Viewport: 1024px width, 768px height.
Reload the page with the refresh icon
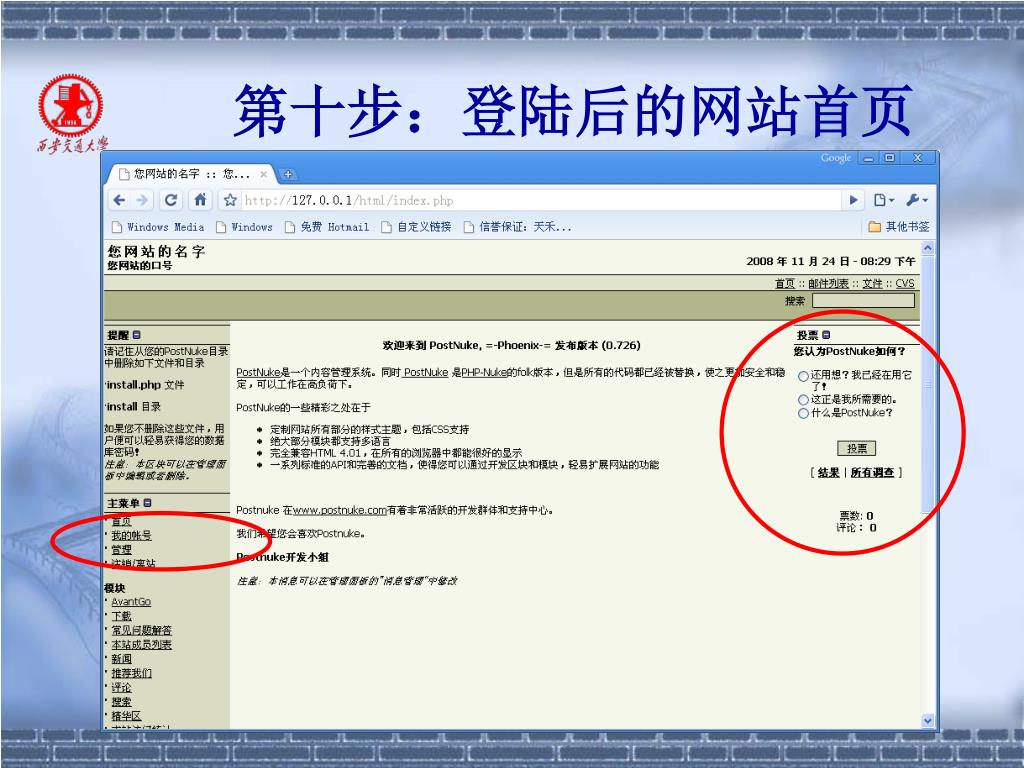pos(171,200)
